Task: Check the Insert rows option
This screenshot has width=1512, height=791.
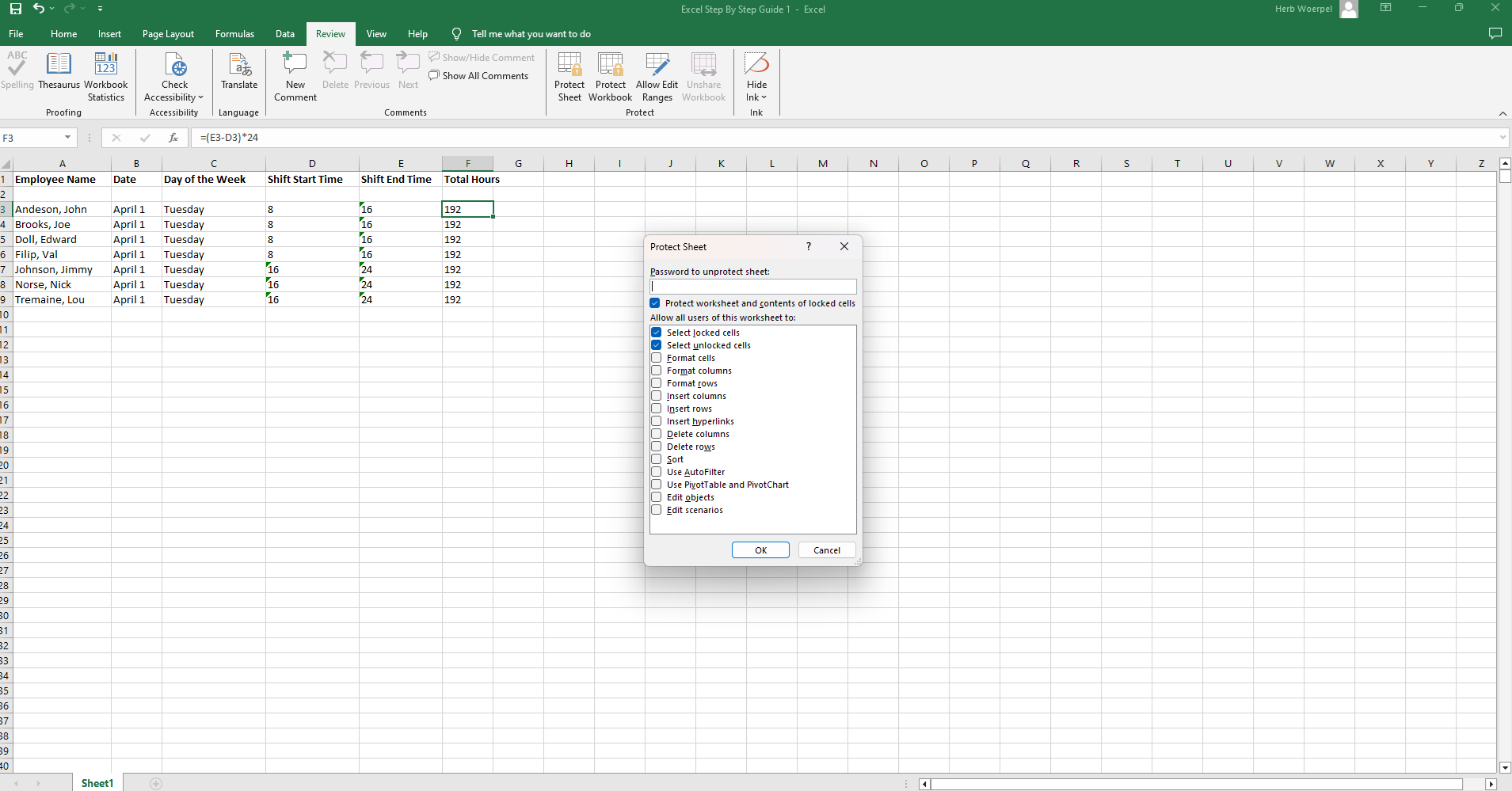Action: [x=657, y=409]
